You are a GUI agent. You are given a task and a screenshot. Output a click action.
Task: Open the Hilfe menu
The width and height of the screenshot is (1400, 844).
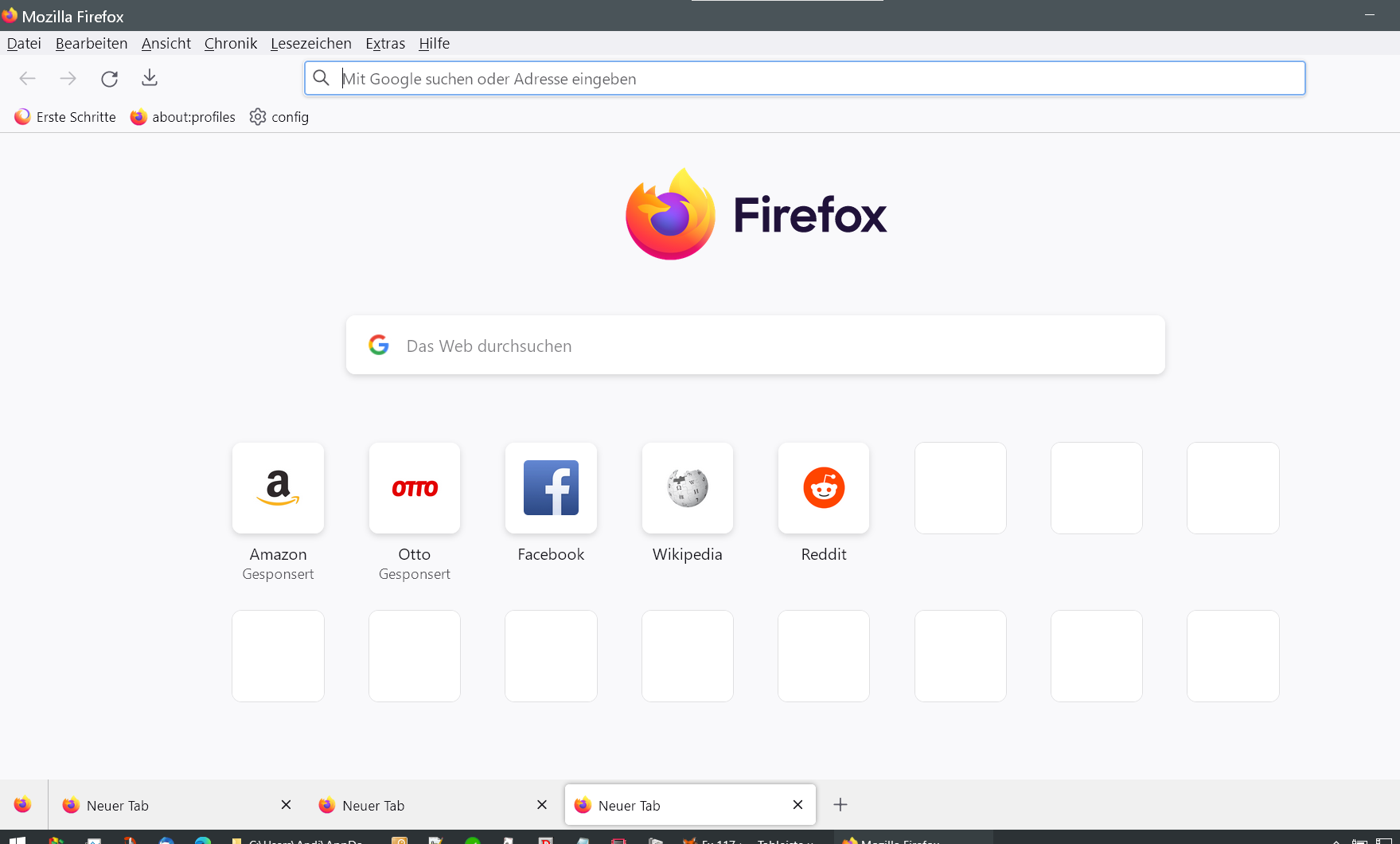[435, 44]
